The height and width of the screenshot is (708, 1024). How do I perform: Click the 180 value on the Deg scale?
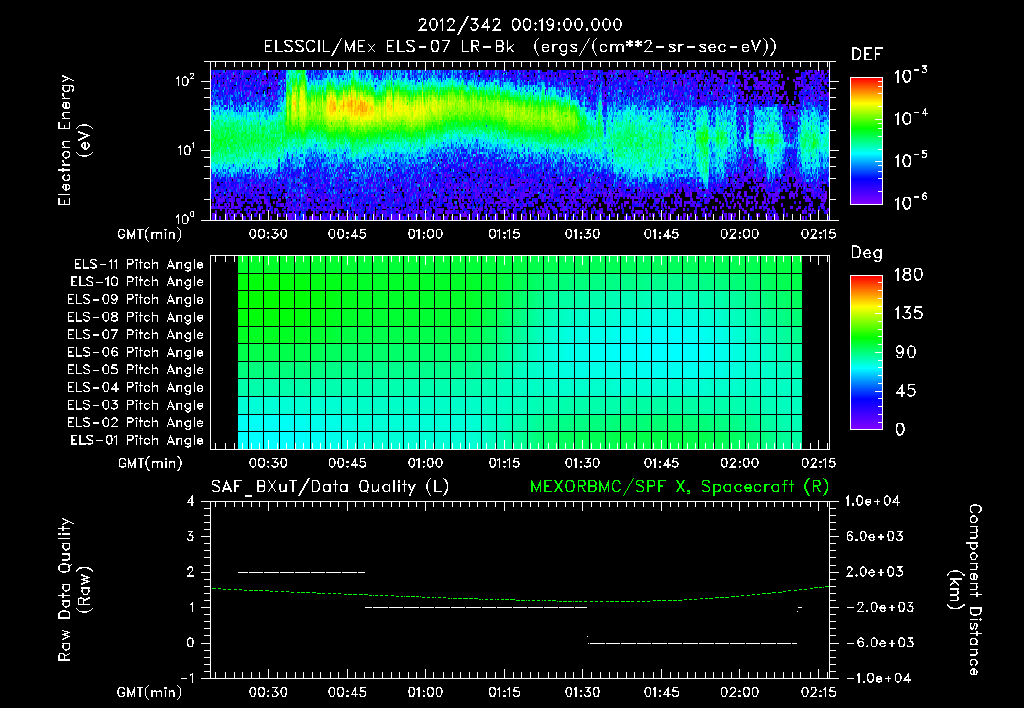coord(908,275)
